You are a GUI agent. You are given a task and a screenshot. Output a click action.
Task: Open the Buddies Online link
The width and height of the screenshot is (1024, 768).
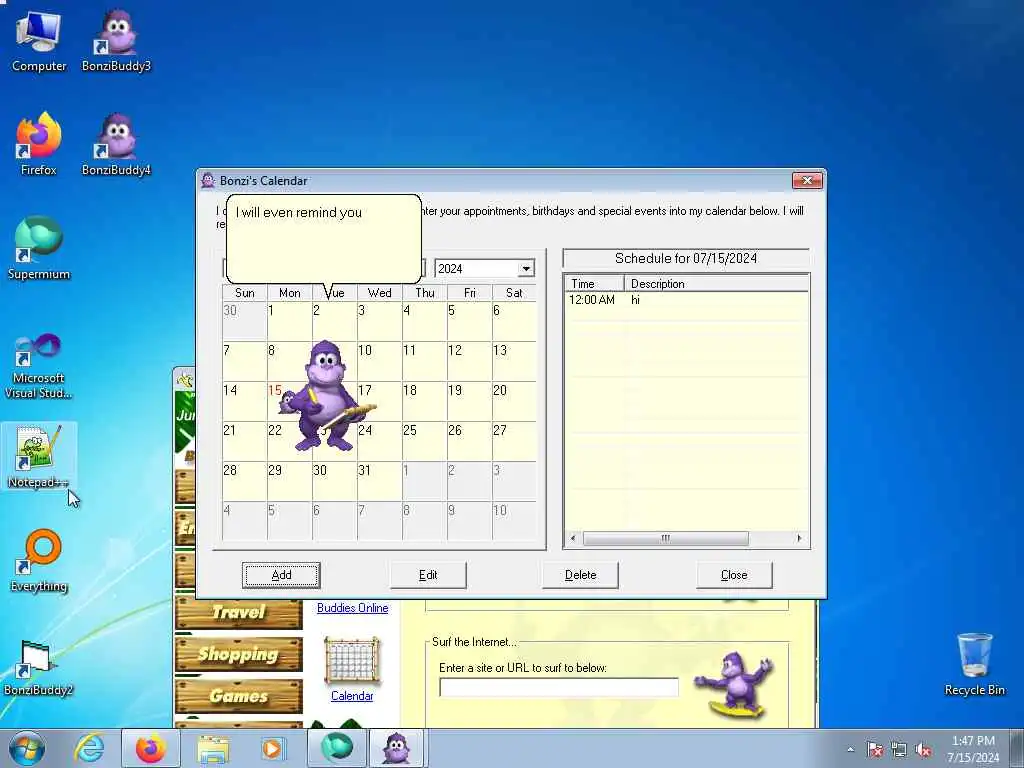[353, 608]
